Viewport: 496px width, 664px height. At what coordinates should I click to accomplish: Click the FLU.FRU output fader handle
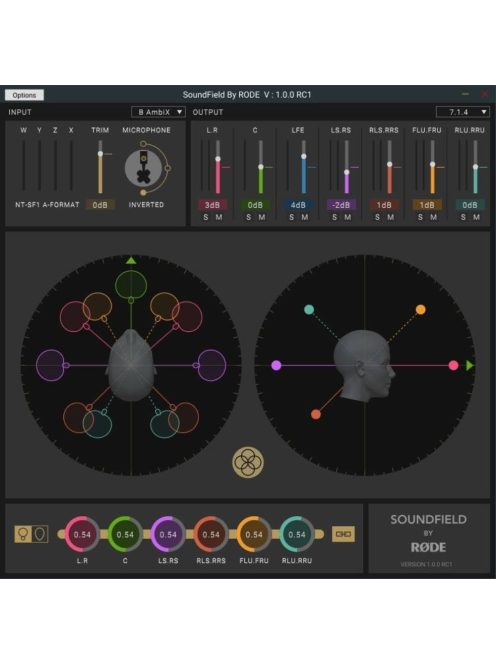(x=432, y=164)
